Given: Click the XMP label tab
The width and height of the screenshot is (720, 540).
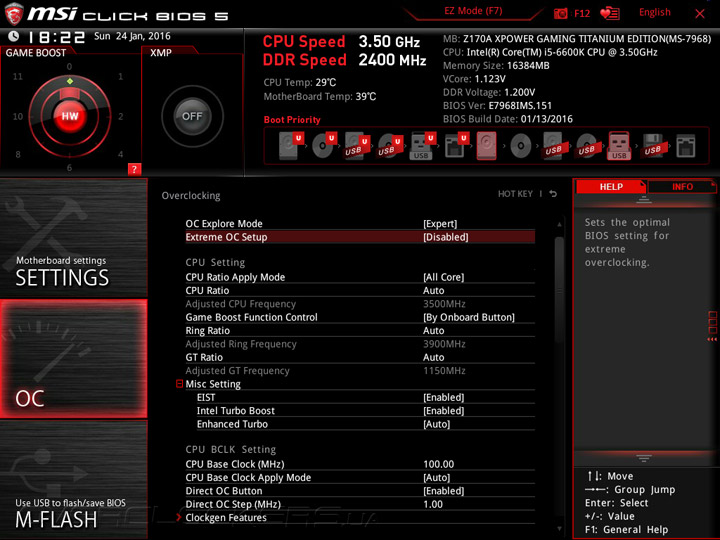Looking at the screenshot, I should [x=161, y=53].
